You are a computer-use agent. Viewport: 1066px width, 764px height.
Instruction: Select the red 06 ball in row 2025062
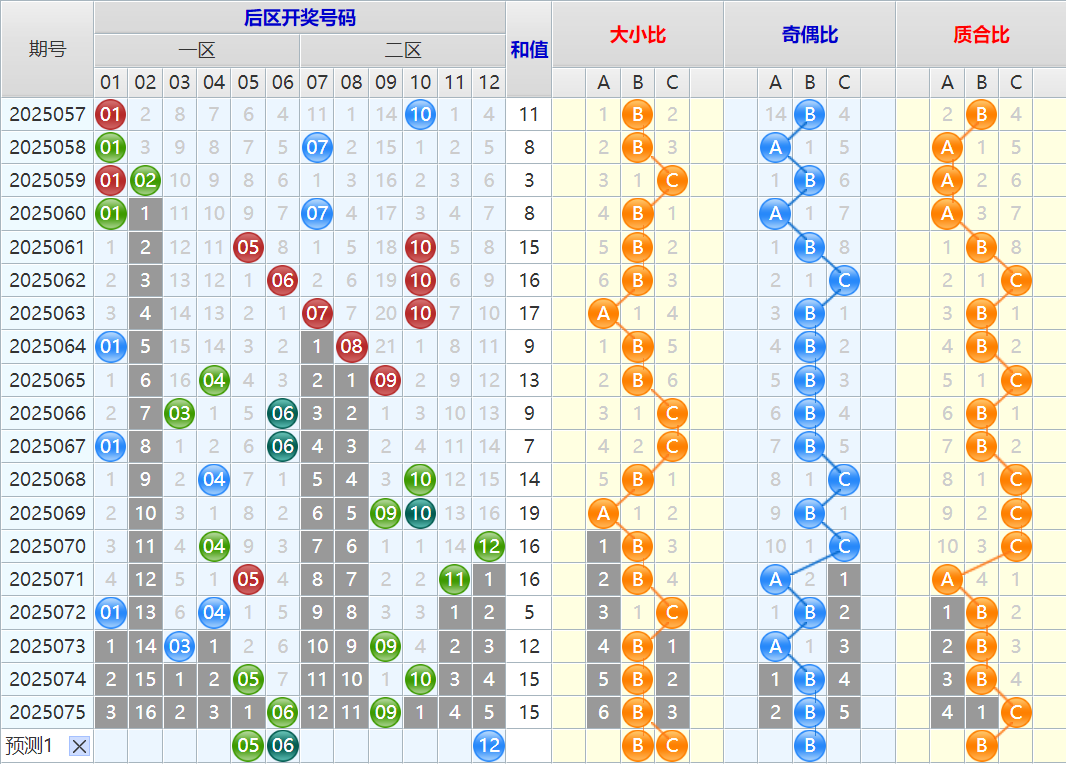click(282, 280)
